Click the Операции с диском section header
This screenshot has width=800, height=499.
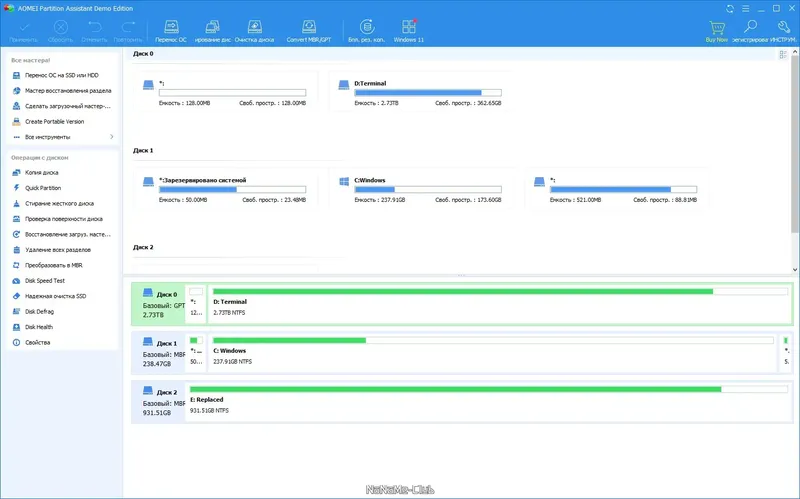(40, 158)
